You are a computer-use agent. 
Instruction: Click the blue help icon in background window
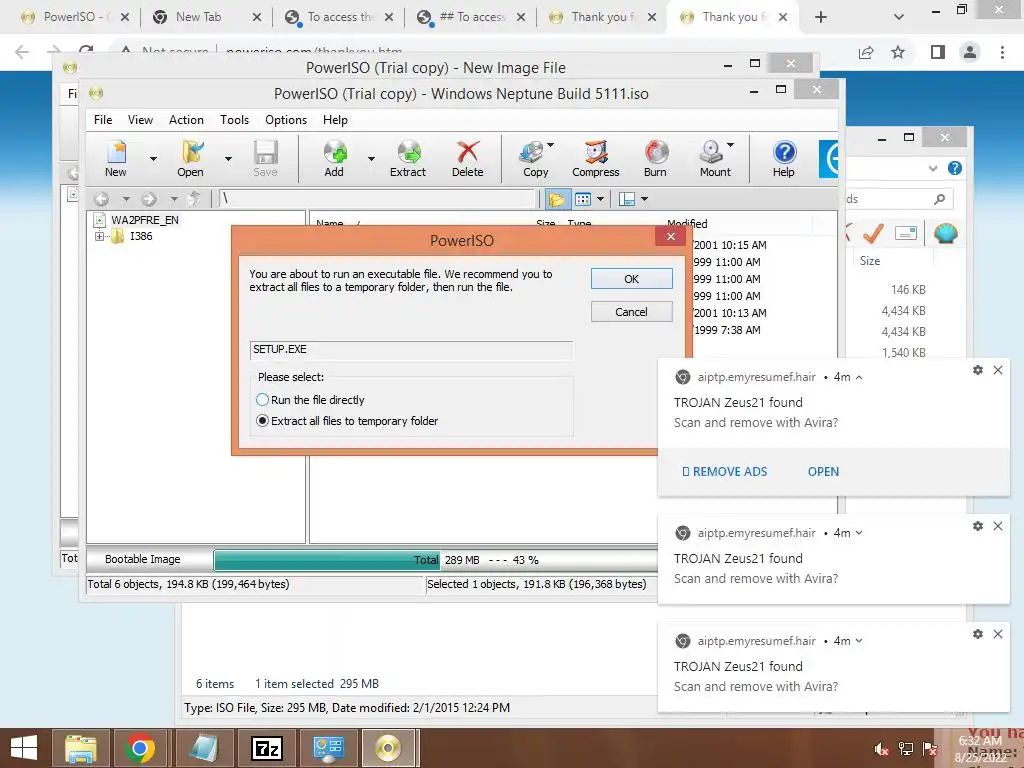click(955, 168)
